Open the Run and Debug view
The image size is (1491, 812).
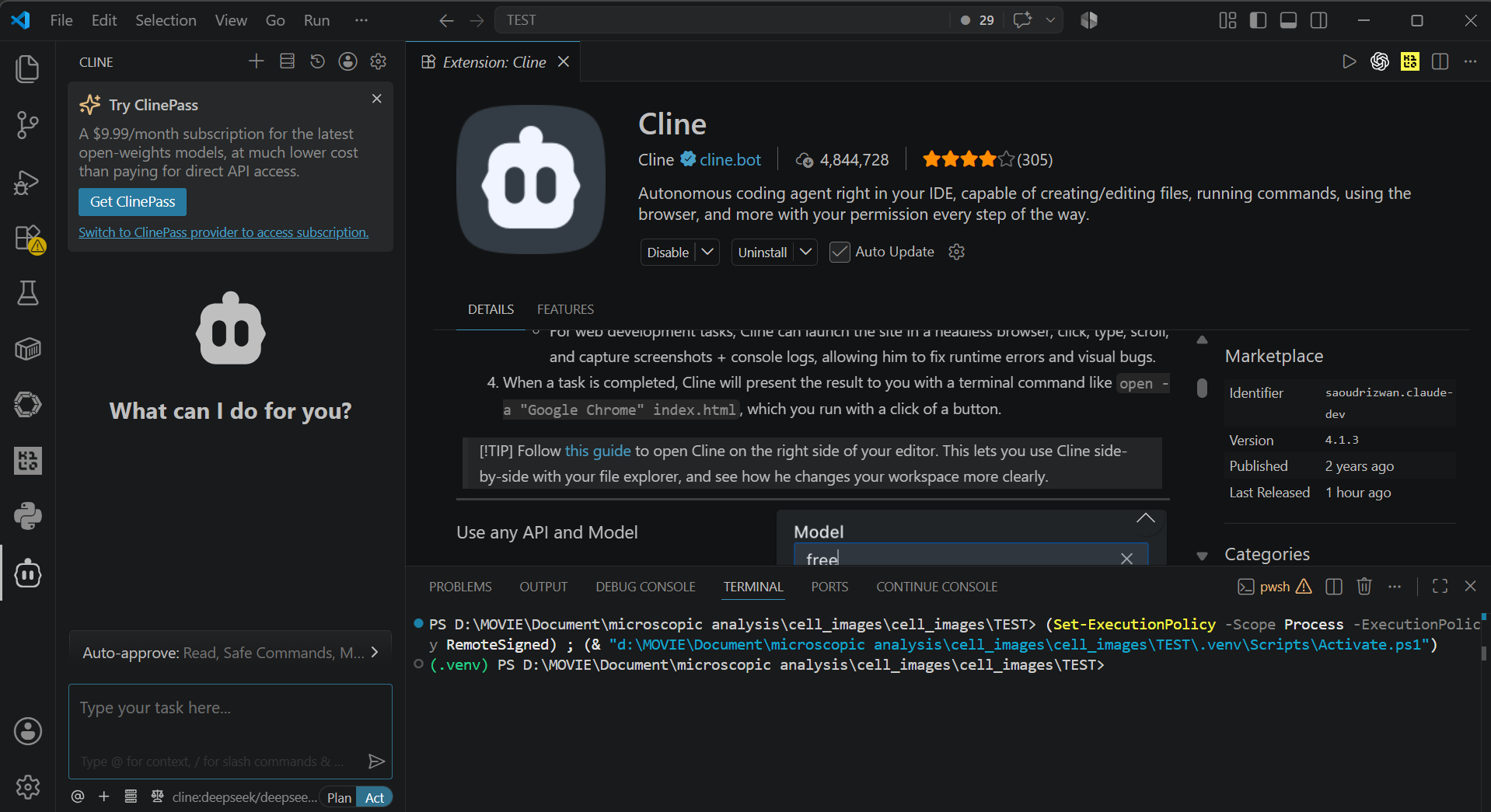pyautogui.click(x=28, y=183)
